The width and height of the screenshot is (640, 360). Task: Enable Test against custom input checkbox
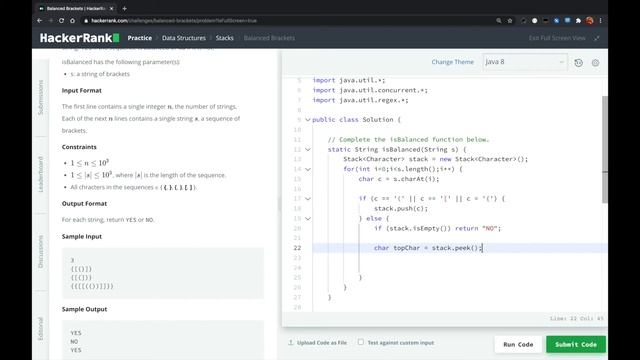[361, 342]
